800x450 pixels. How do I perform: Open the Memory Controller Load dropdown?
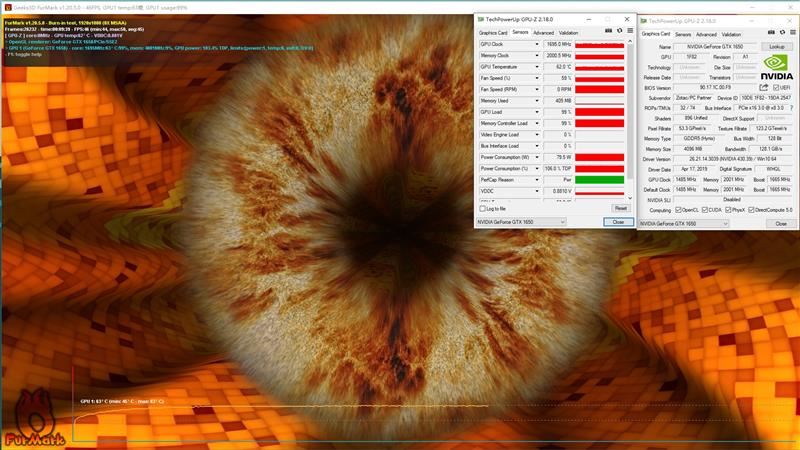pos(537,123)
